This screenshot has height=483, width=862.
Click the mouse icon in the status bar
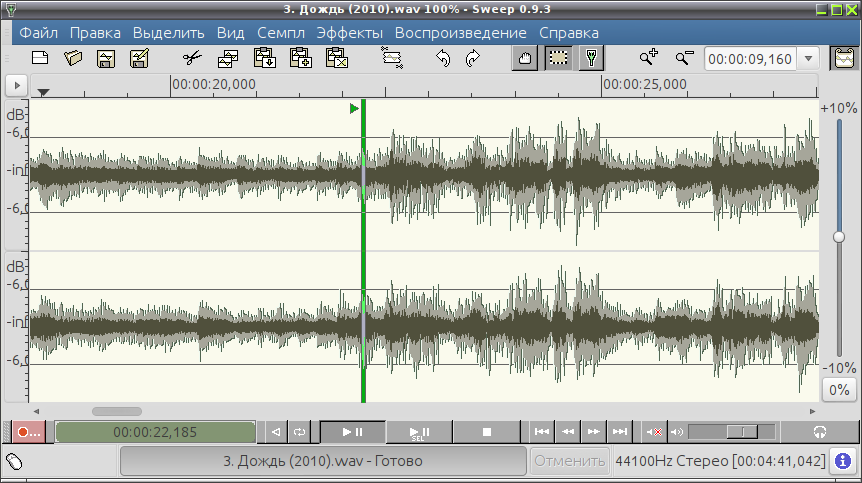pos(14,462)
